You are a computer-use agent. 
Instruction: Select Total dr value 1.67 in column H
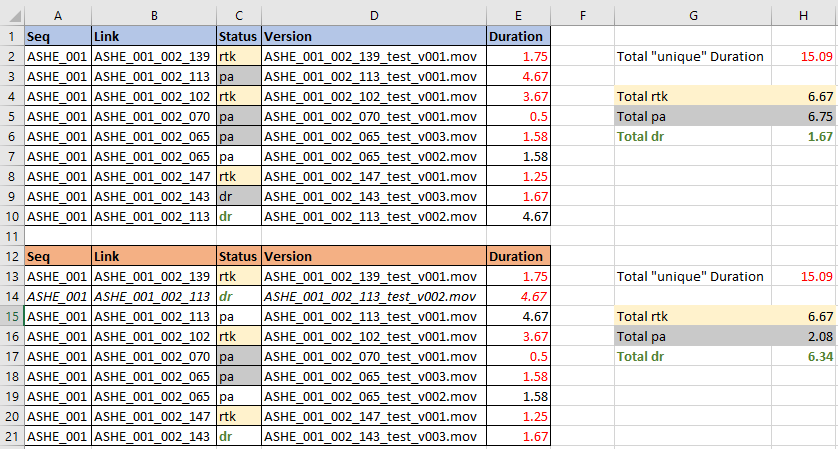803,136
